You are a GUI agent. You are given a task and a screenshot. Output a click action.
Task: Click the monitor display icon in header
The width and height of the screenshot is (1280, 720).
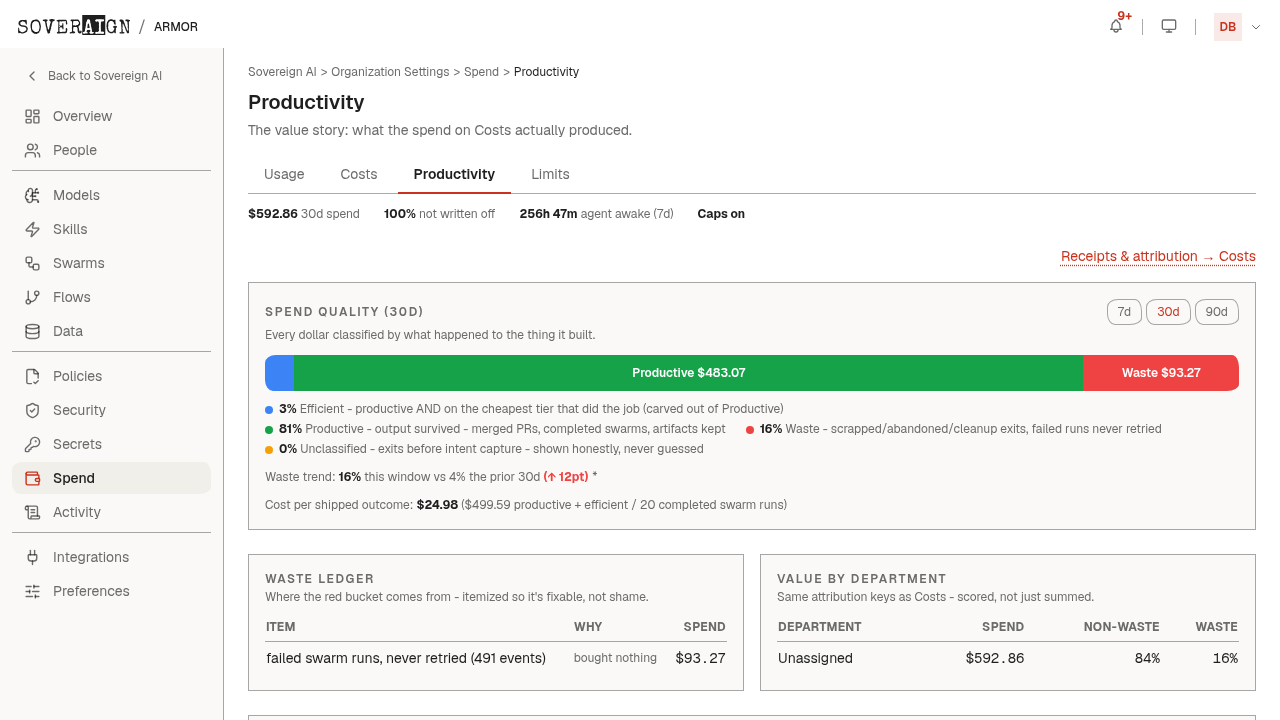point(1169,26)
